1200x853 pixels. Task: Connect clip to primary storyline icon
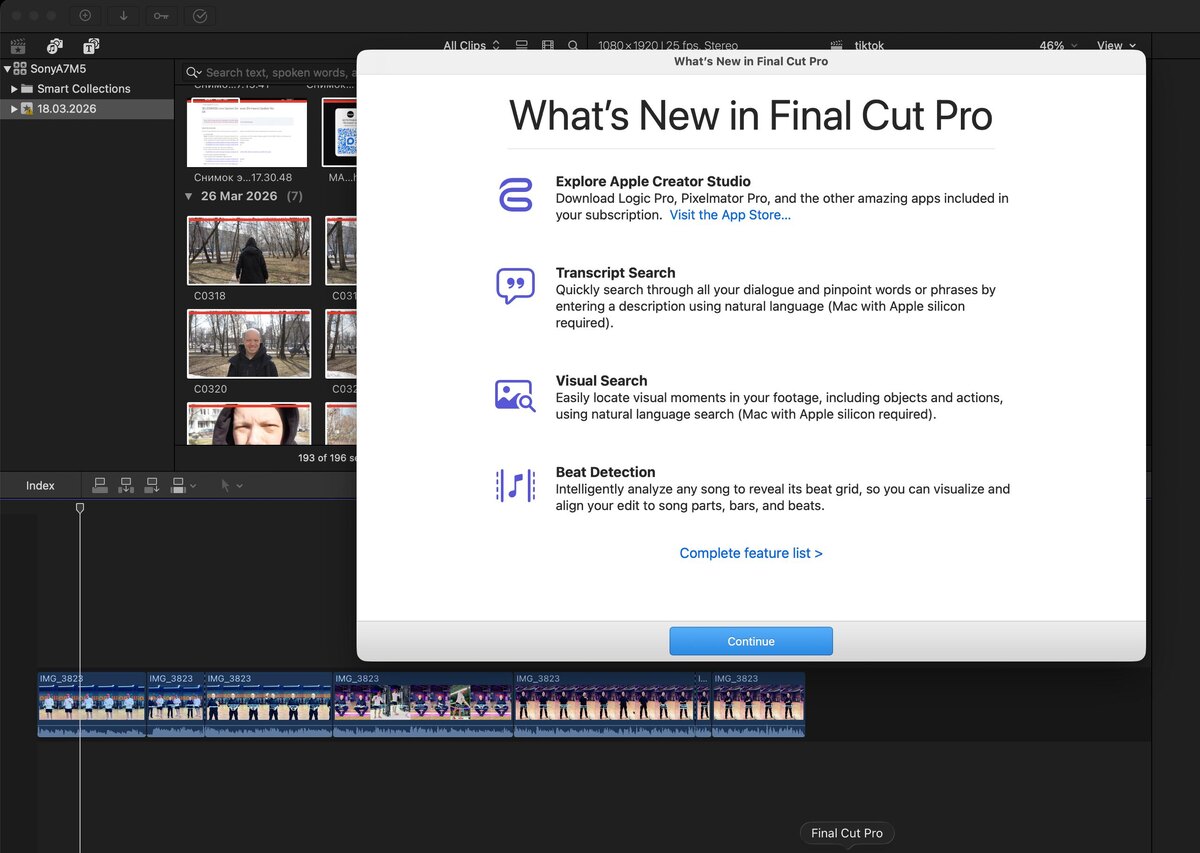pos(100,485)
